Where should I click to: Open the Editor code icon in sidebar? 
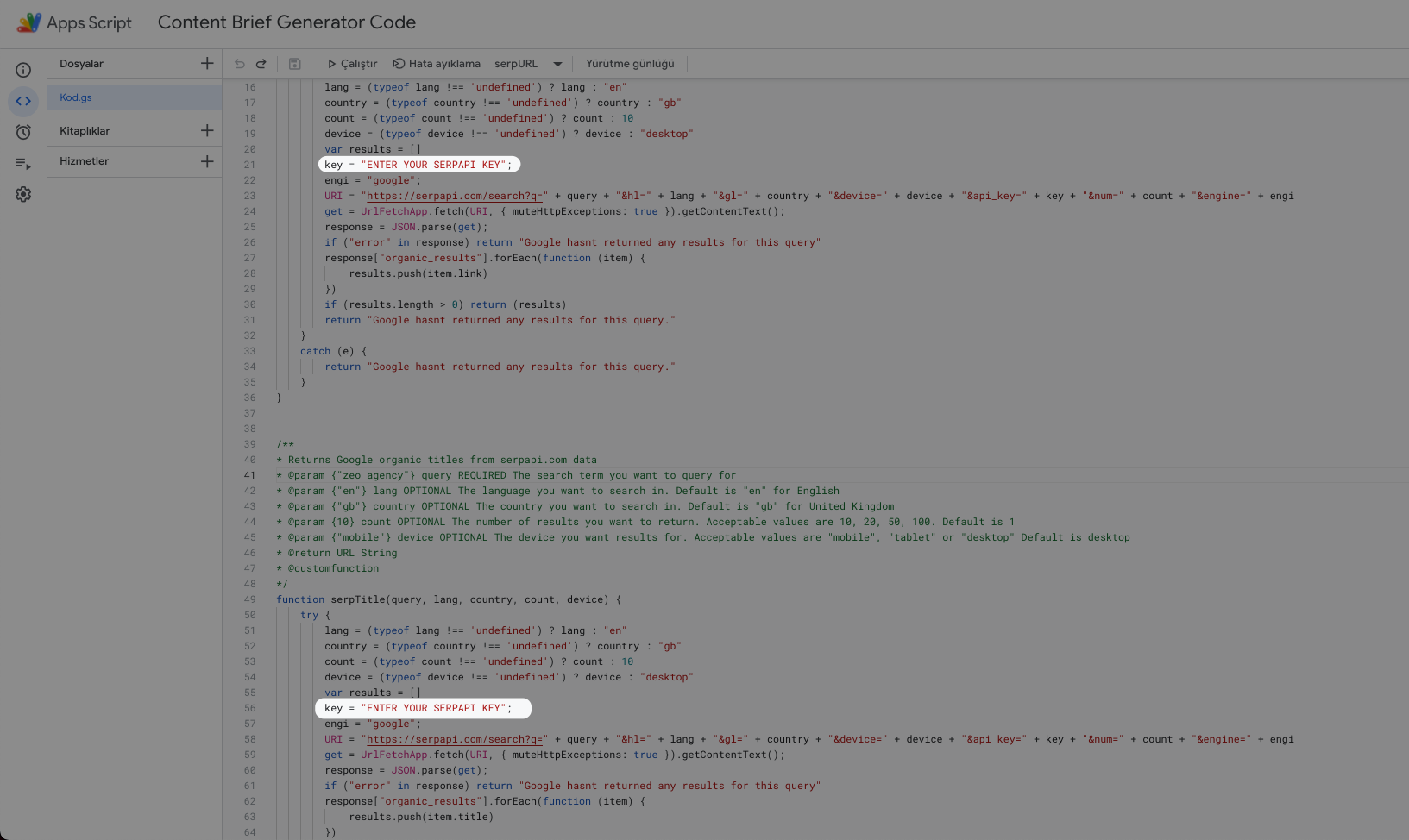tap(23, 101)
